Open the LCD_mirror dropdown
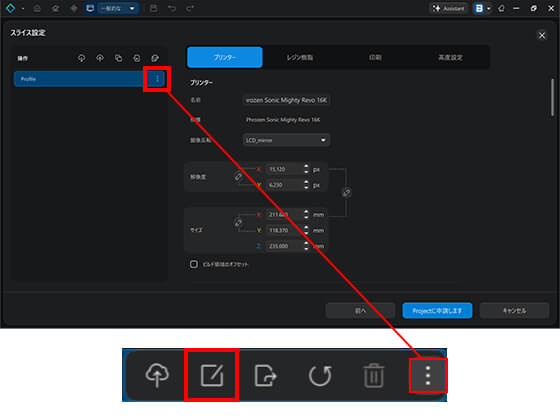 (x=286, y=140)
